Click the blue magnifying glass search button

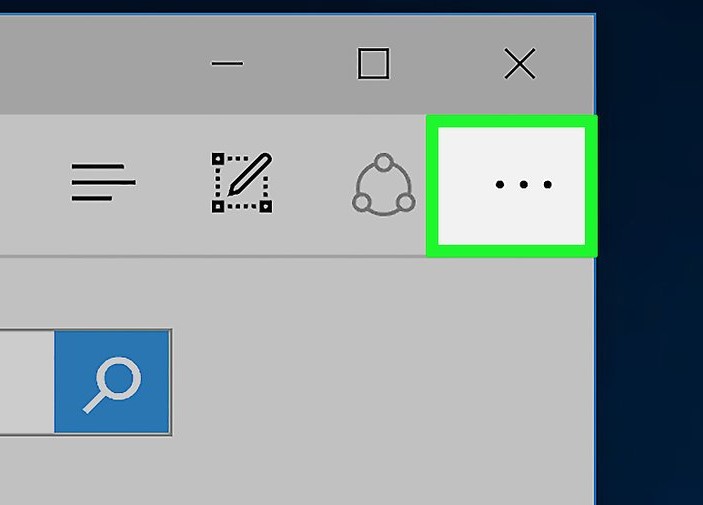point(112,382)
